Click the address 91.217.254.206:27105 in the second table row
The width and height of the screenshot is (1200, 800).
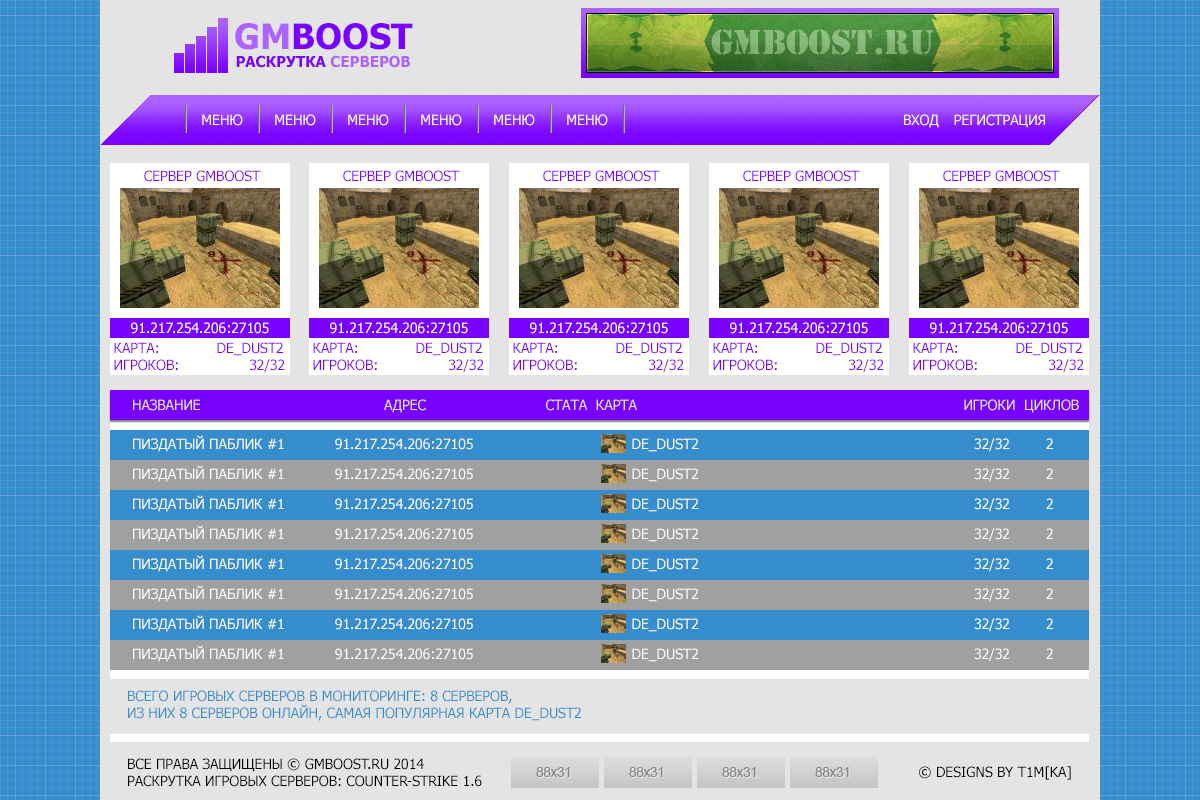click(404, 474)
